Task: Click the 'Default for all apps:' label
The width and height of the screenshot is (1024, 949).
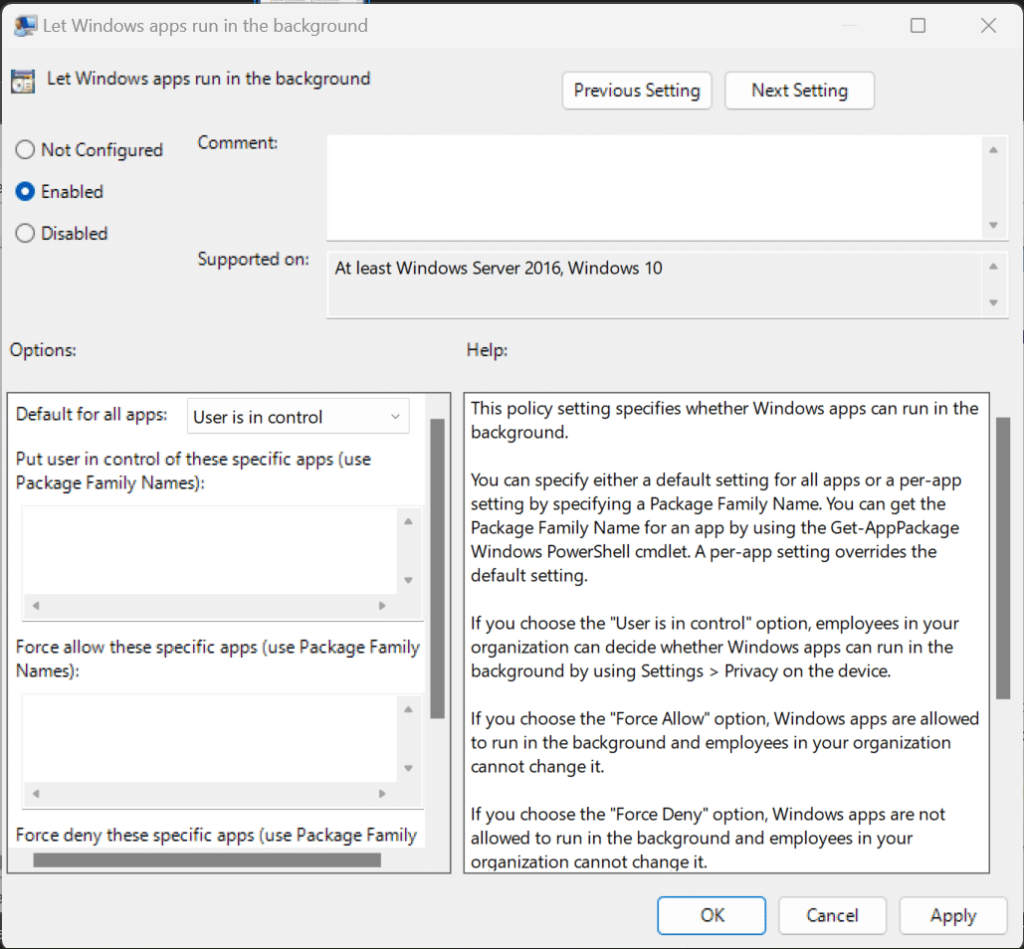Action: point(91,415)
